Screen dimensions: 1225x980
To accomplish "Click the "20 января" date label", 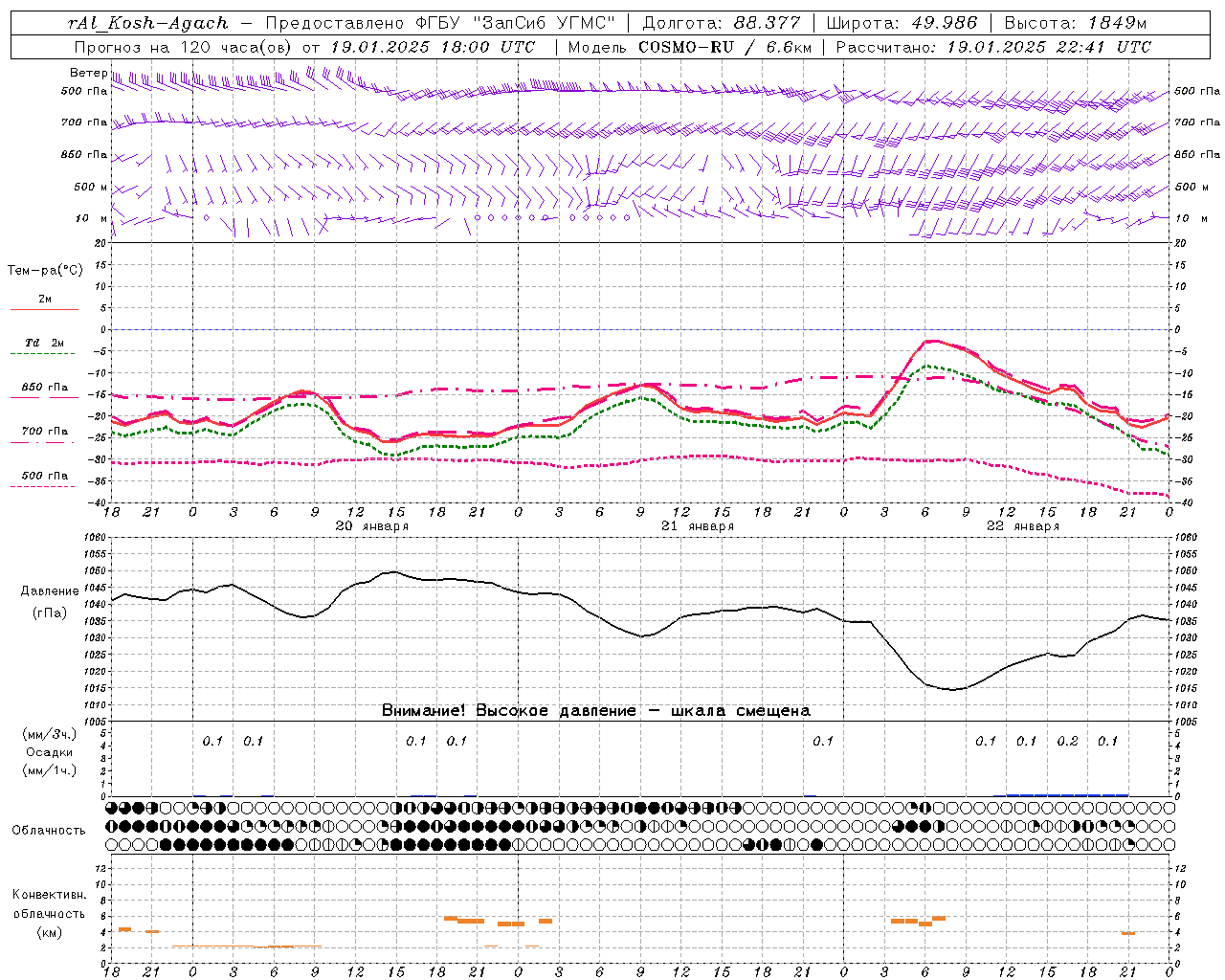I will (x=371, y=526).
